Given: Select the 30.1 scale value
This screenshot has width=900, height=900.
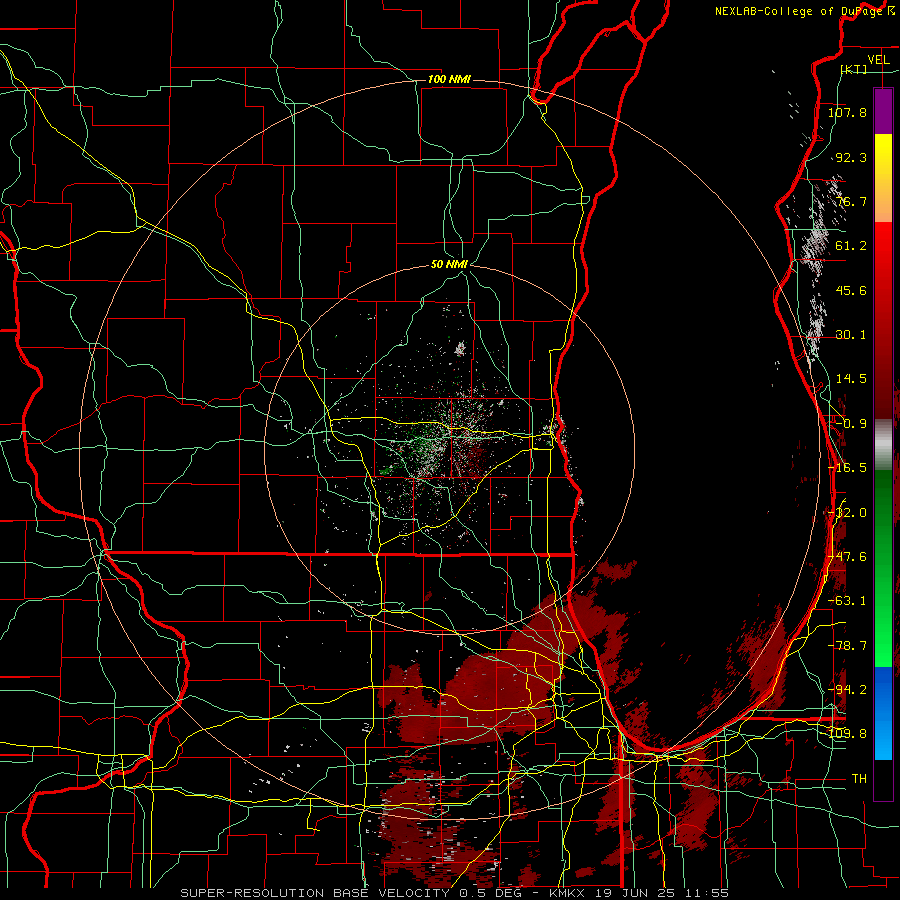Looking at the screenshot, I should [851, 335].
